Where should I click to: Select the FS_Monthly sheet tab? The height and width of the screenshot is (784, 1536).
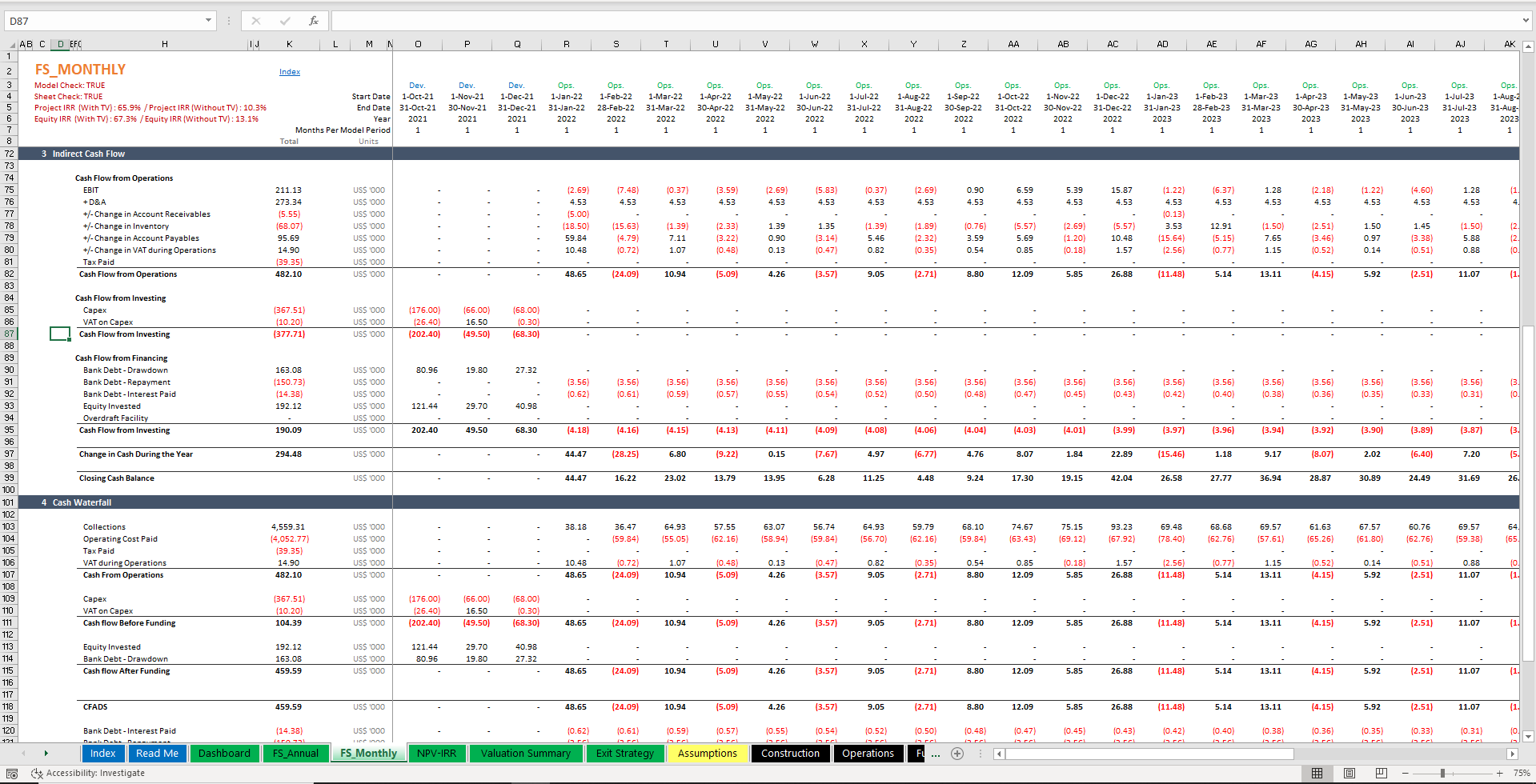[x=368, y=754]
